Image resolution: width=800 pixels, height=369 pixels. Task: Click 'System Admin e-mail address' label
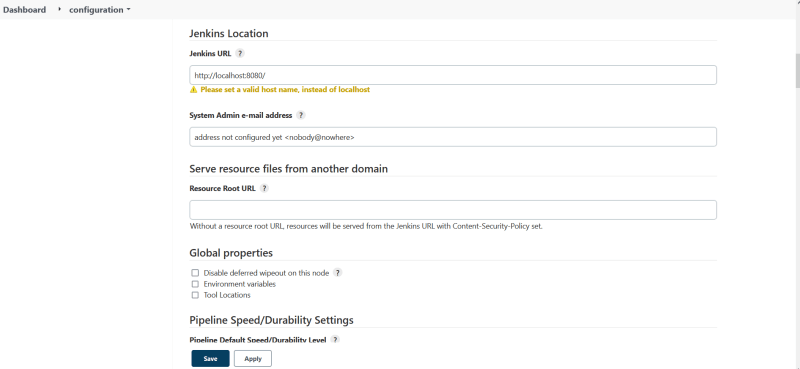point(241,115)
